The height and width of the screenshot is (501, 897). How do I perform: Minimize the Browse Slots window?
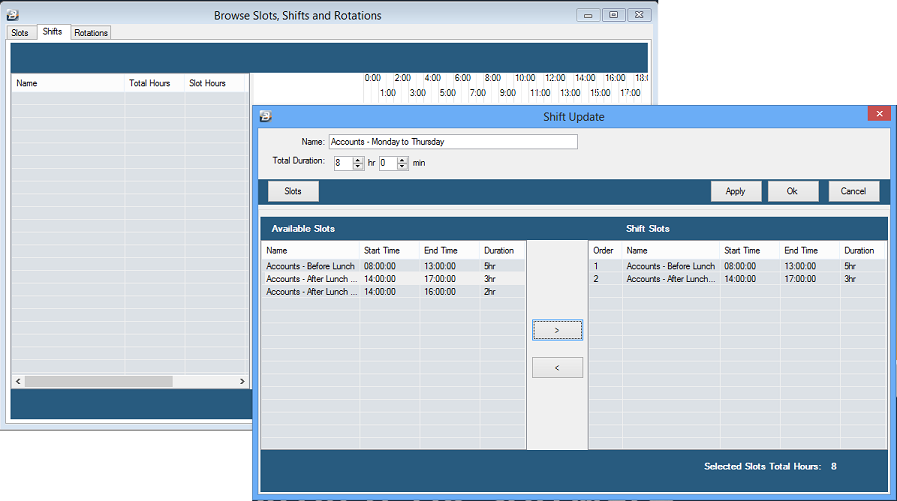point(588,15)
